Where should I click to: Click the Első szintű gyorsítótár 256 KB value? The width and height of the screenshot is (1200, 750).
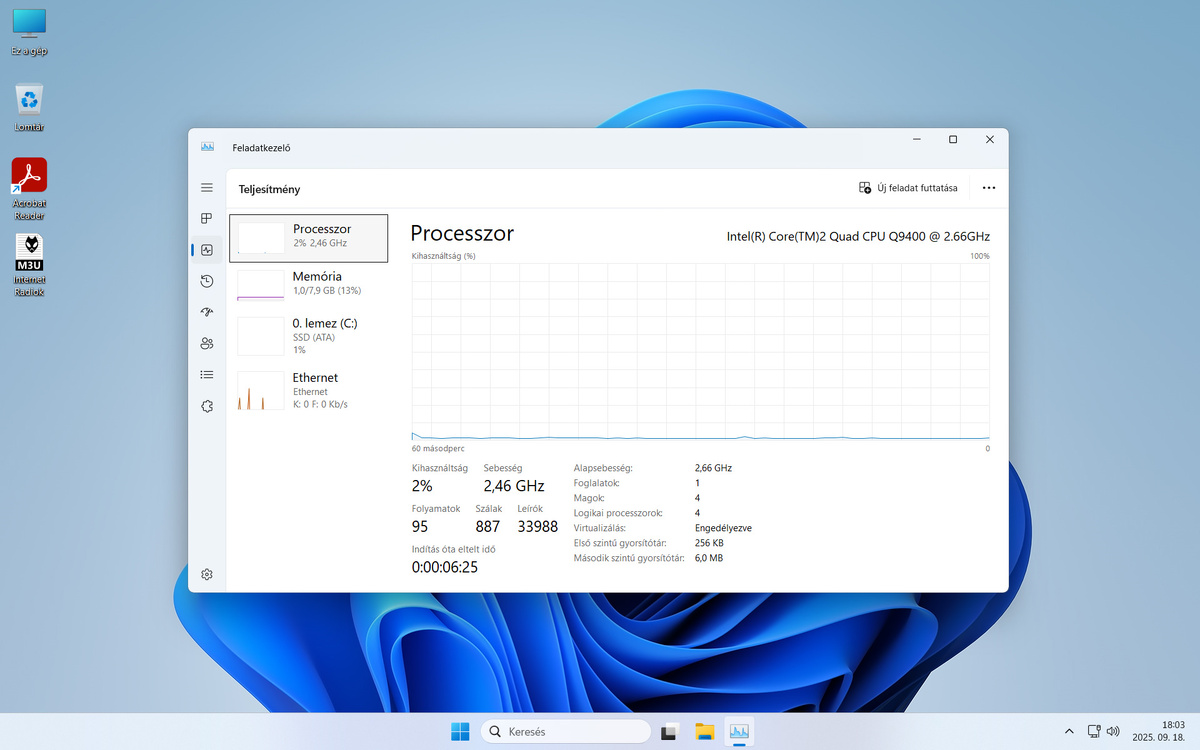coord(710,543)
